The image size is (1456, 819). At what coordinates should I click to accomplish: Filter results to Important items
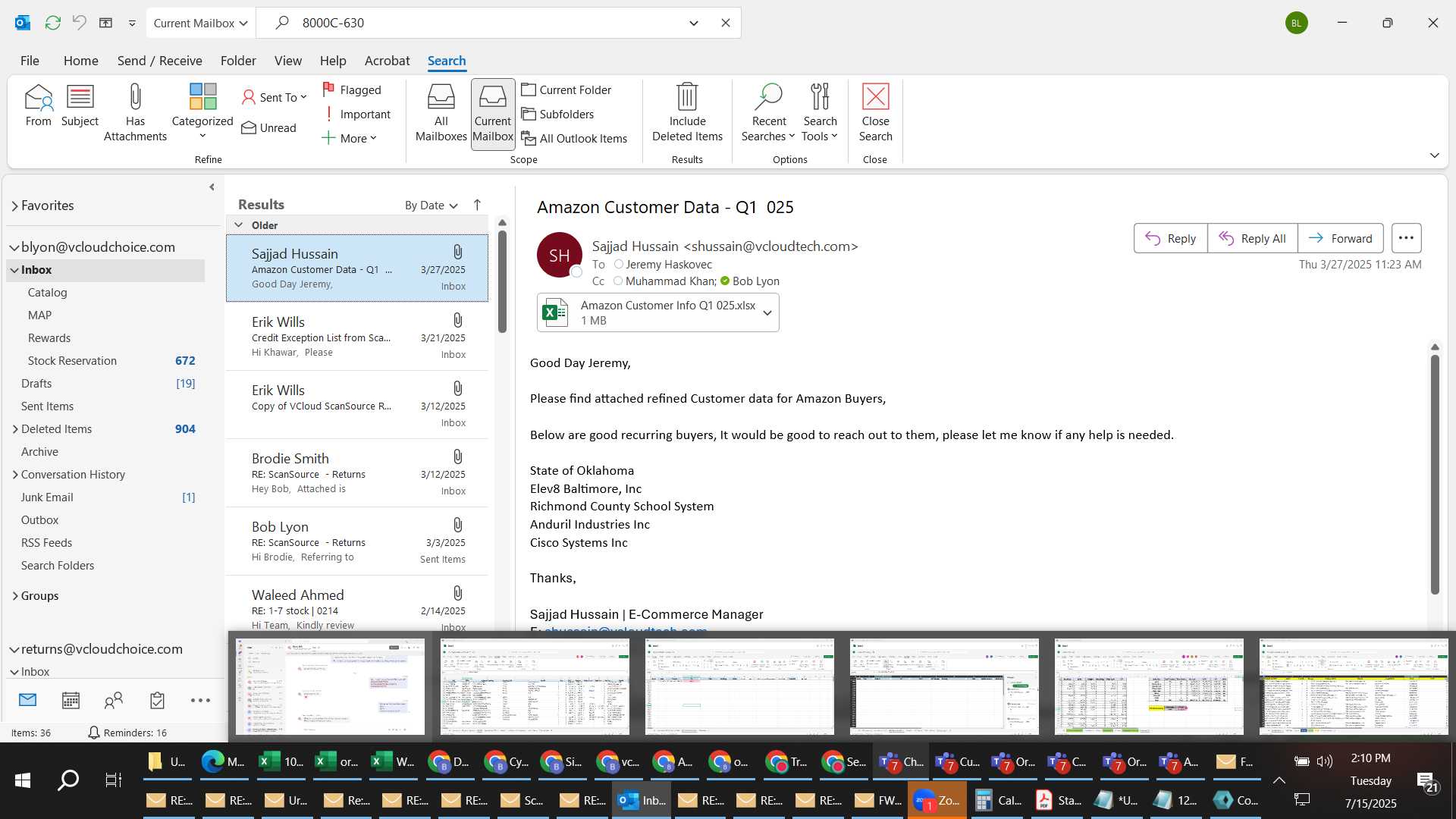[357, 114]
